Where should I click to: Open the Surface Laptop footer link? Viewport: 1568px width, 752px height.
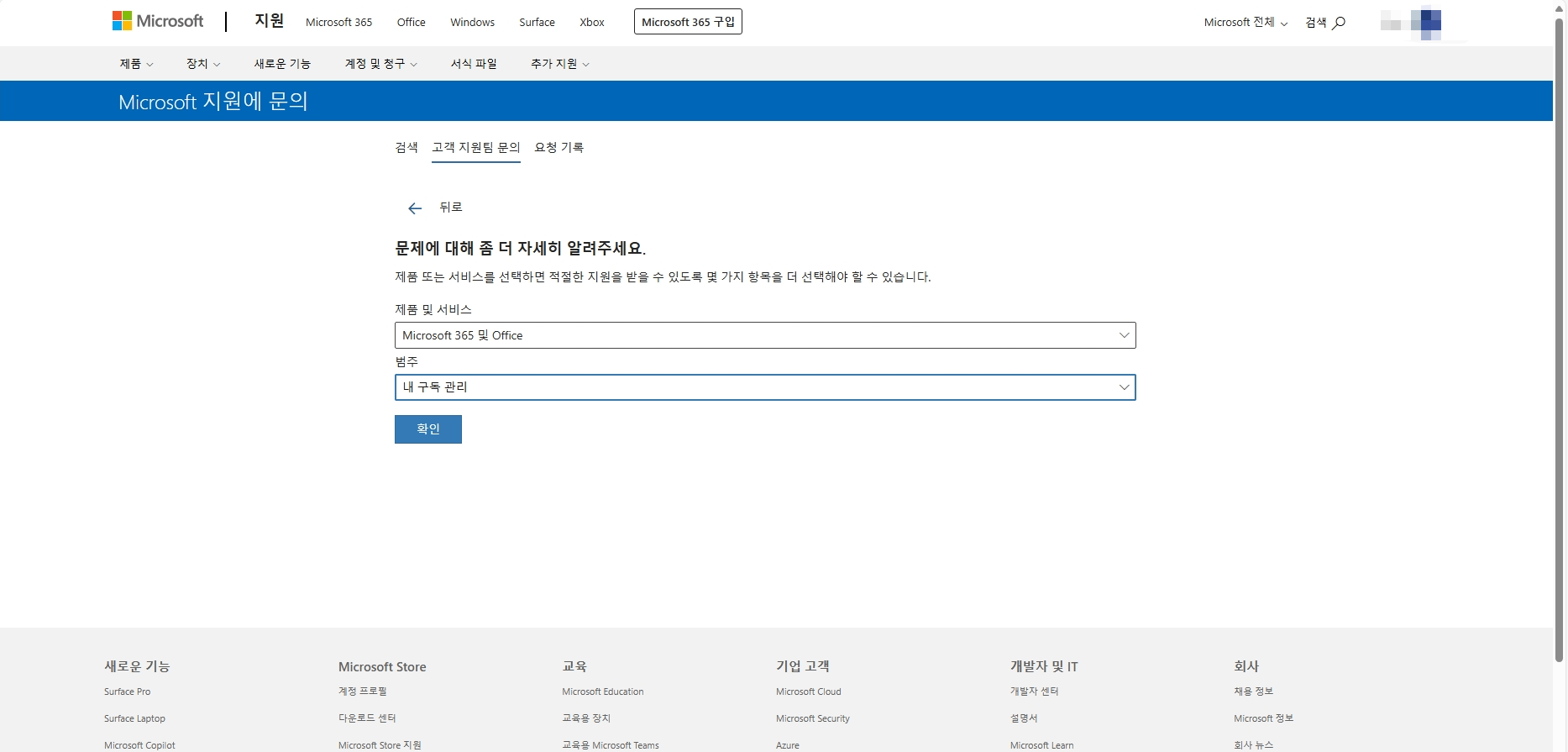tap(134, 718)
